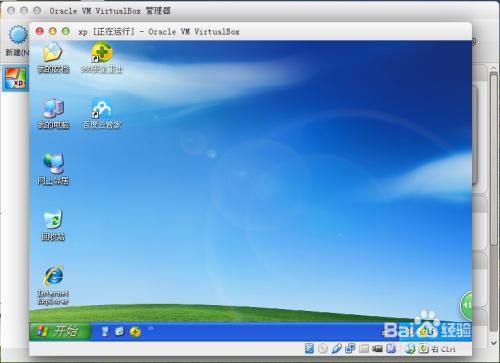The width and height of the screenshot is (500, 363).
Task: Launch Internet Explorer from desktop
Action: [53, 285]
